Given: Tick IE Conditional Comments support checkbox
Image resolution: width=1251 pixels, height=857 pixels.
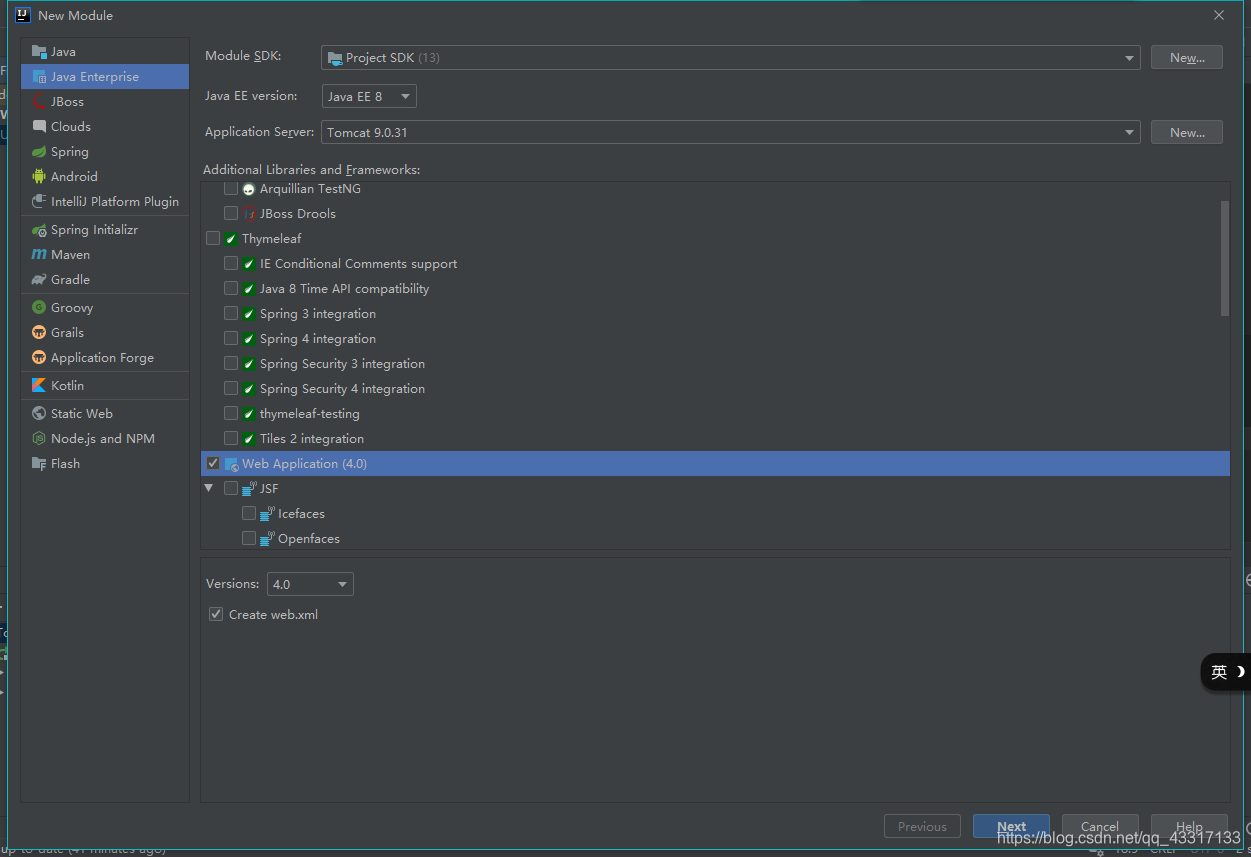Looking at the screenshot, I should click(x=231, y=264).
